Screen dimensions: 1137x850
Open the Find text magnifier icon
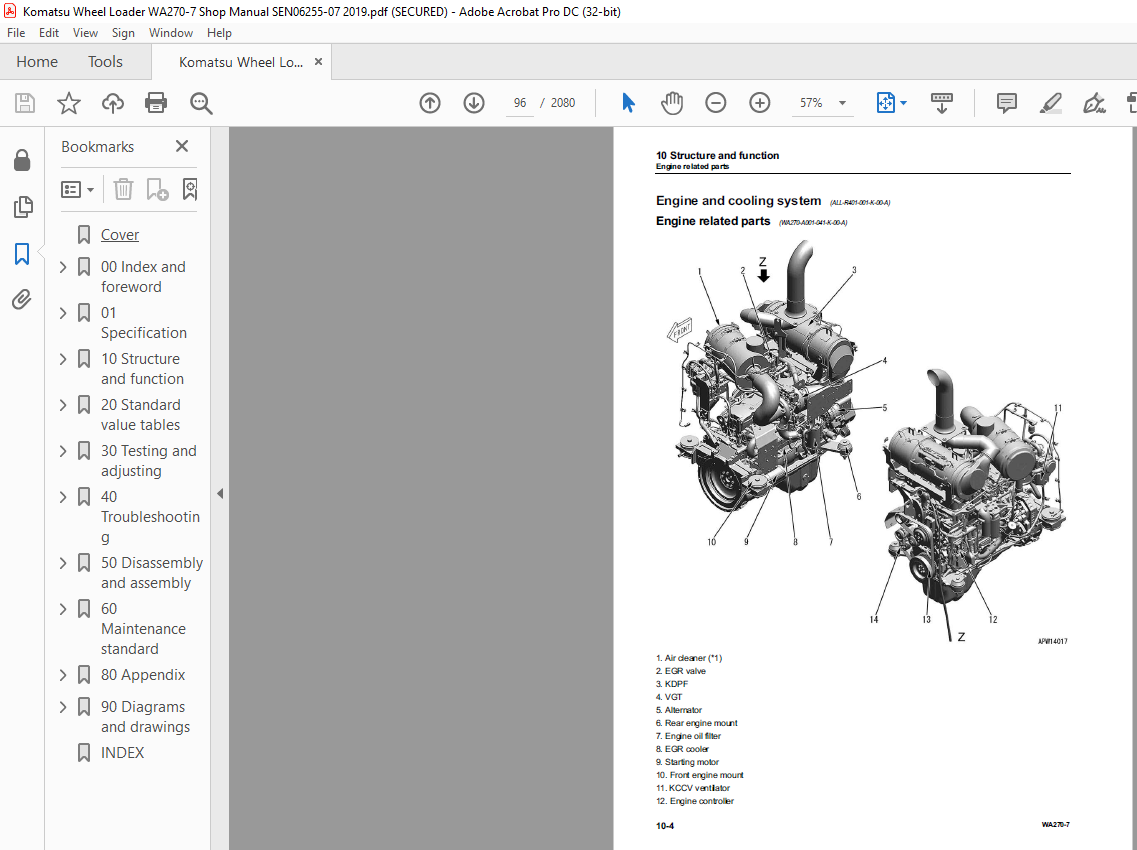[x=201, y=103]
